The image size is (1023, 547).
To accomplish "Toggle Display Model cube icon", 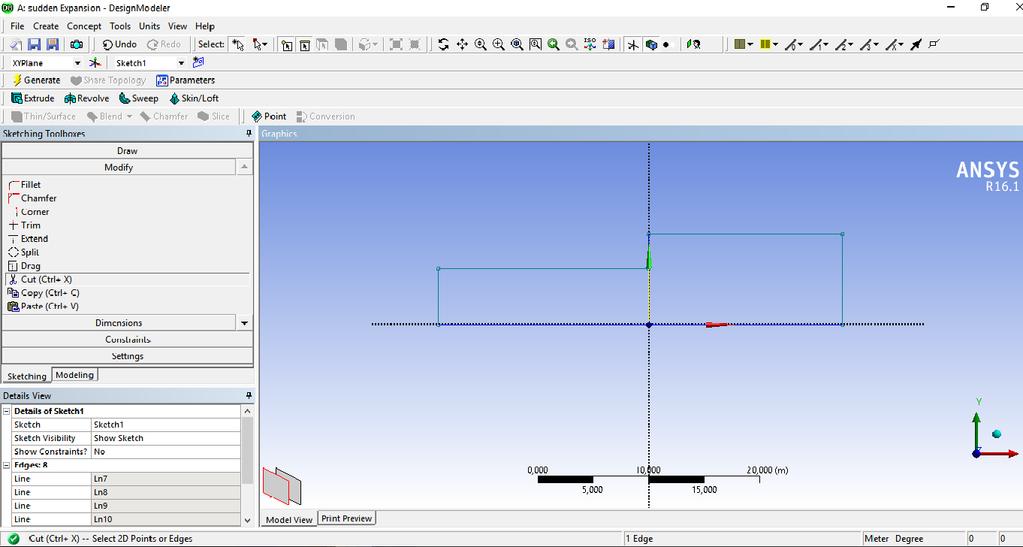I will (650, 44).
